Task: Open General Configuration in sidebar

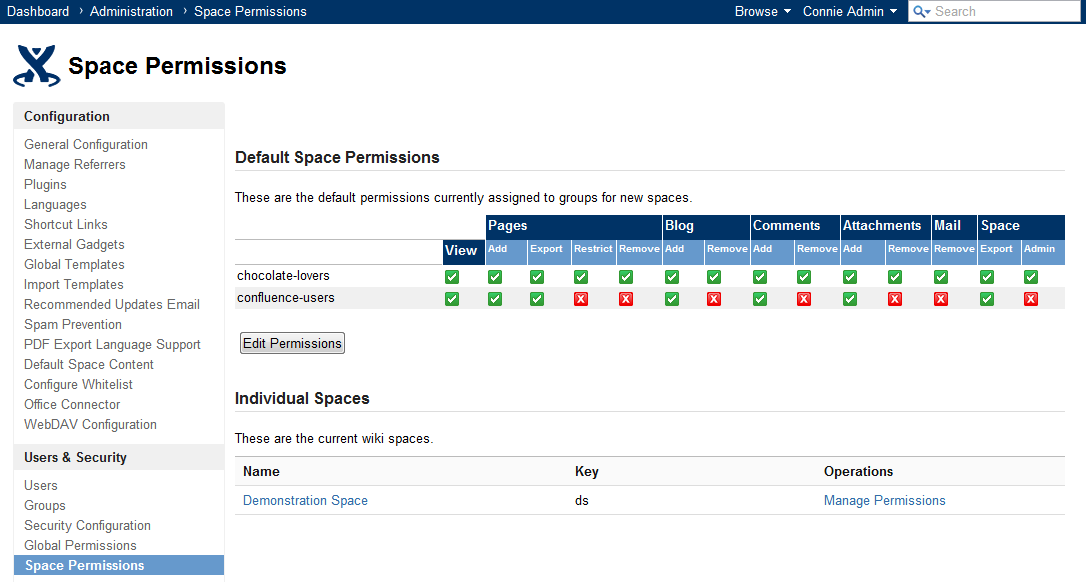Action: click(x=86, y=144)
